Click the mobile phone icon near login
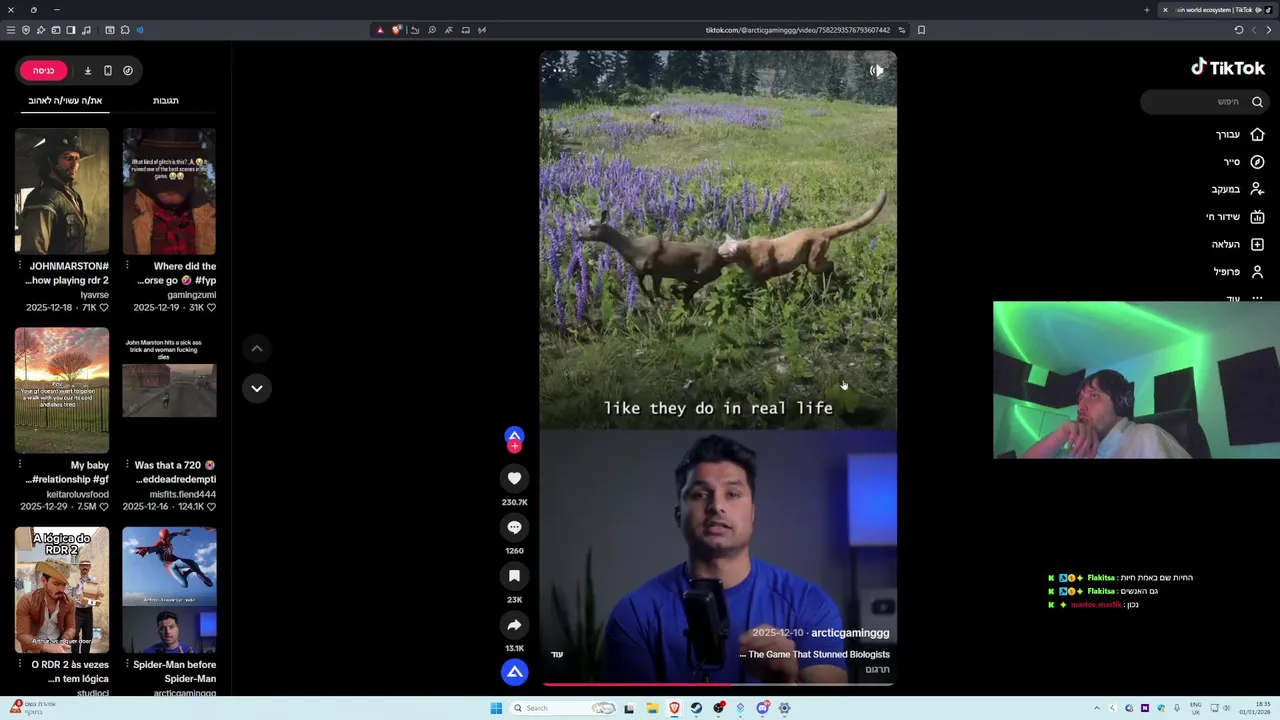Viewport: 1280px width, 720px height. [108, 70]
